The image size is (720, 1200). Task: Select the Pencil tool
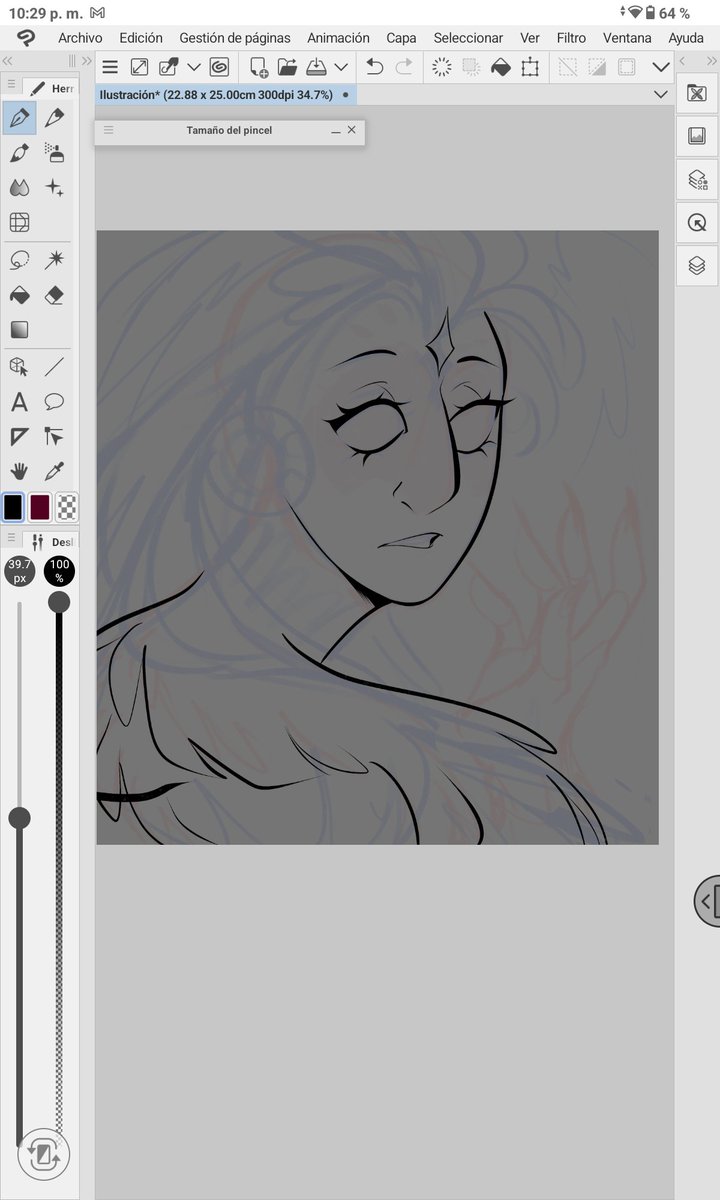(55, 118)
